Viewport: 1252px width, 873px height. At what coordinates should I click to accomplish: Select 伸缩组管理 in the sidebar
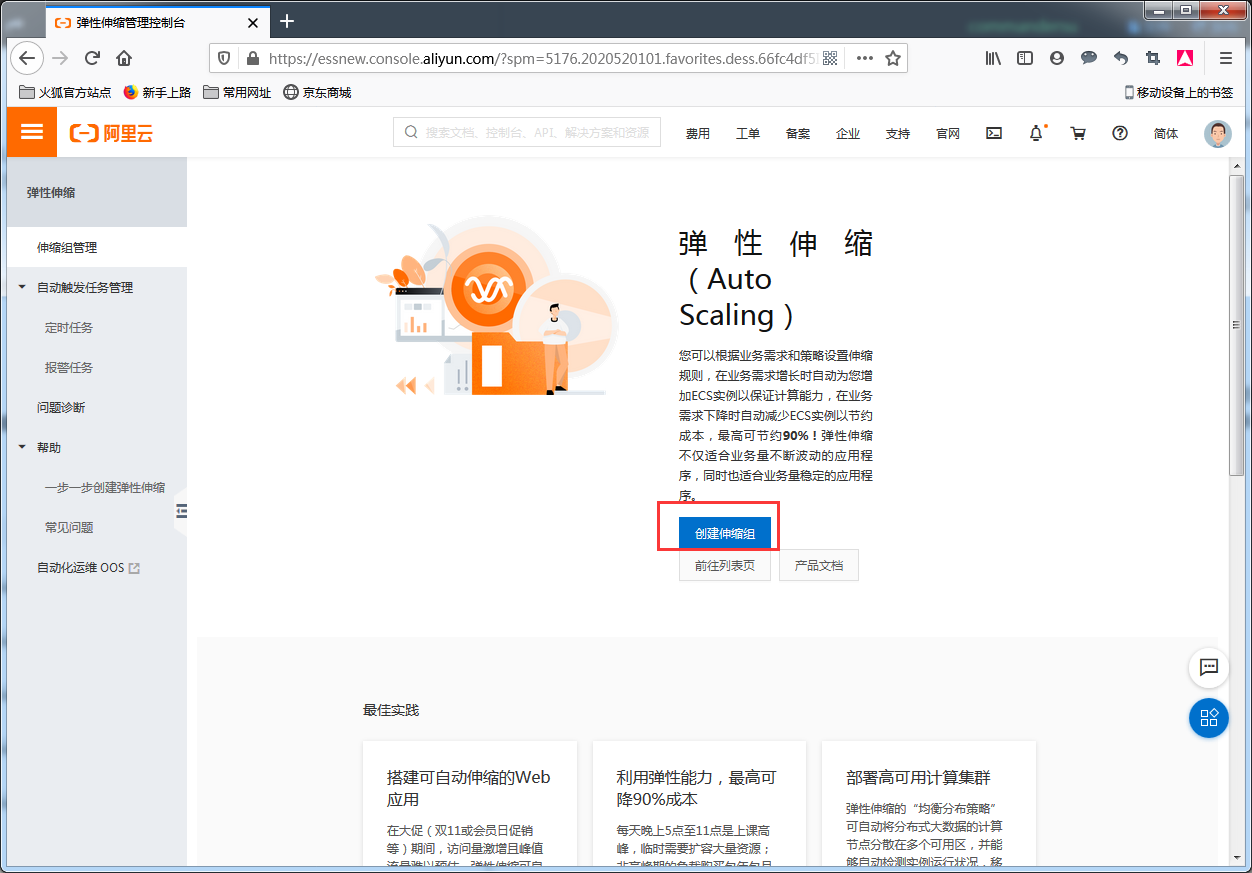point(67,248)
